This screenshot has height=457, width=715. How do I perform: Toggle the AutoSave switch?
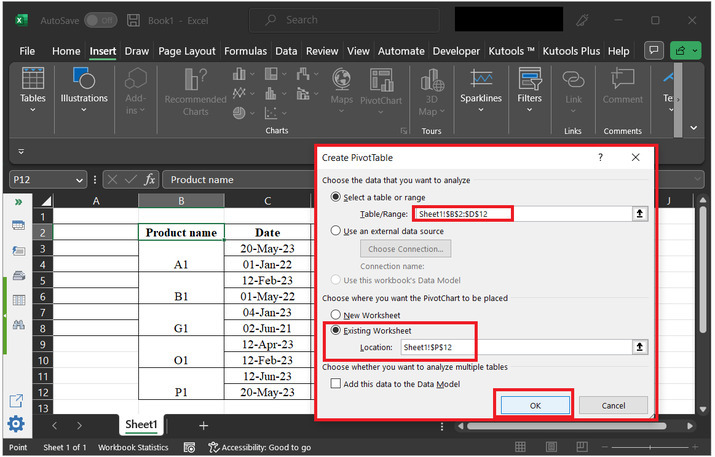tap(98, 20)
